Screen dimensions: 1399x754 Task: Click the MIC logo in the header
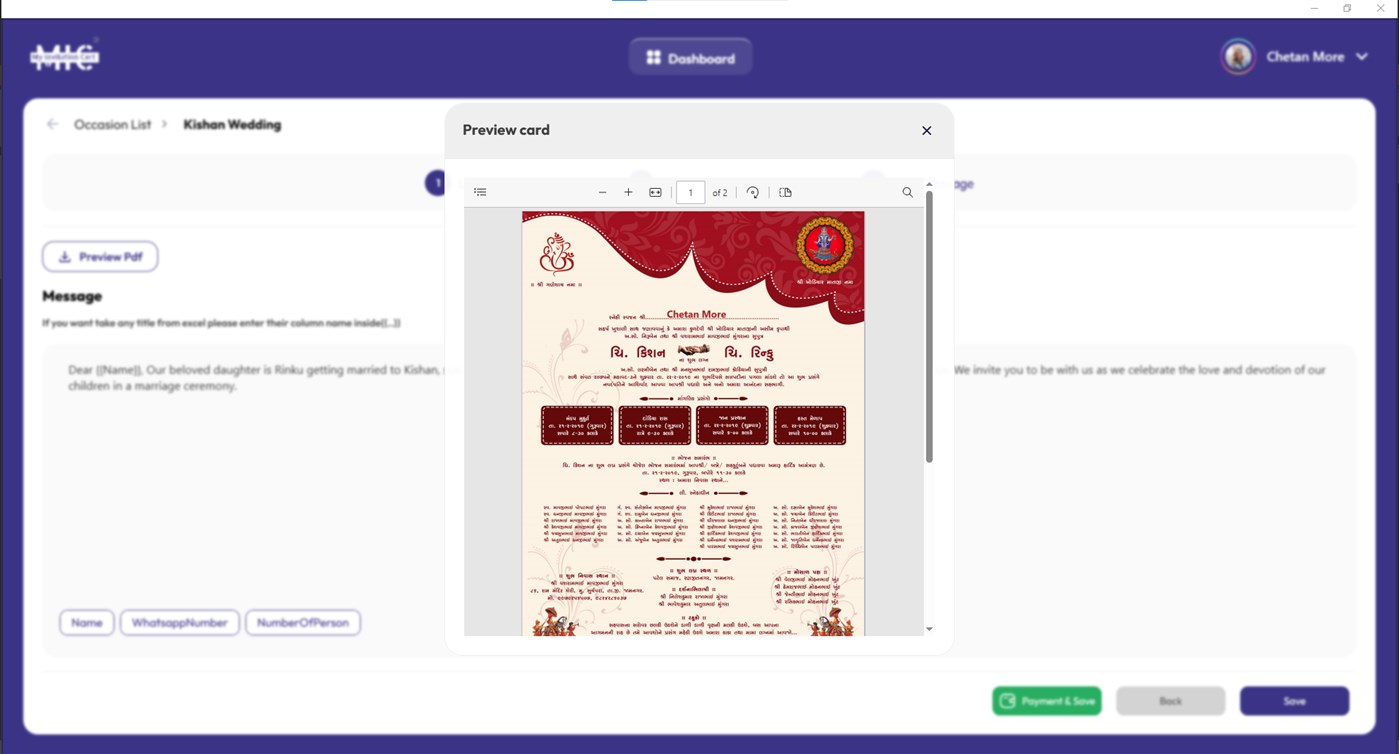click(63, 56)
